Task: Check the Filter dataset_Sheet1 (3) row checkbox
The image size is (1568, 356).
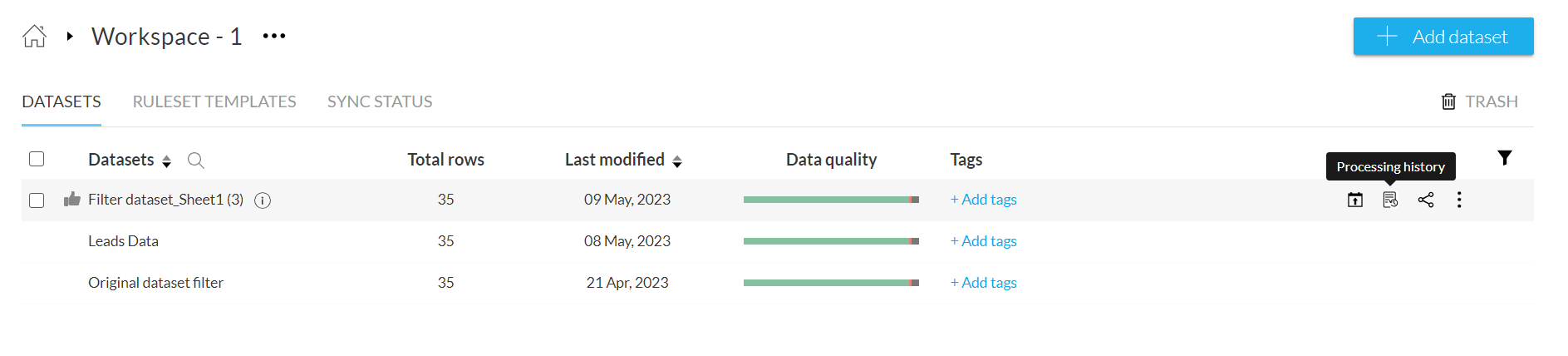Action: click(x=37, y=200)
